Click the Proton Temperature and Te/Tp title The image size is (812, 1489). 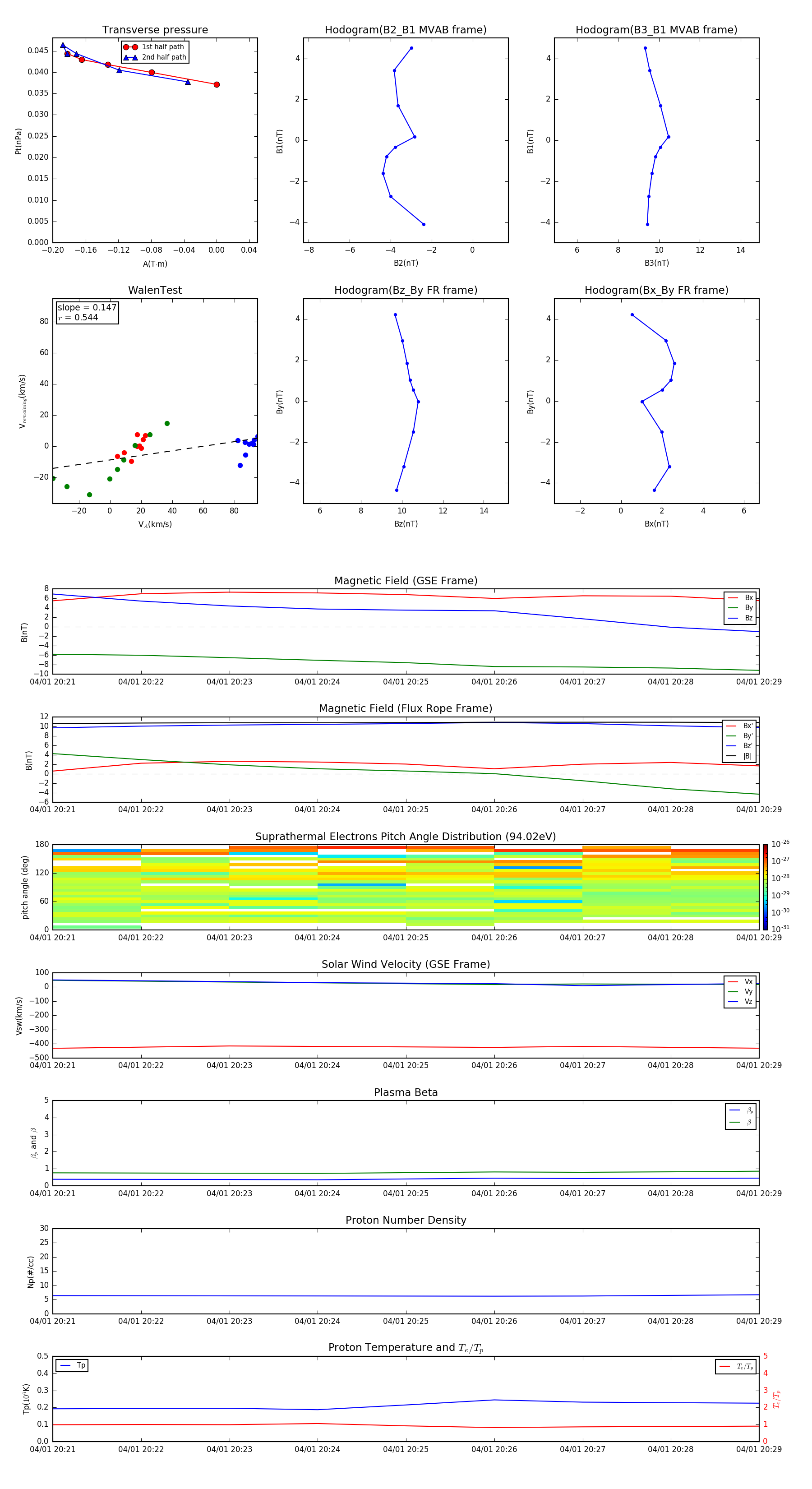(x=406, y=1348)
